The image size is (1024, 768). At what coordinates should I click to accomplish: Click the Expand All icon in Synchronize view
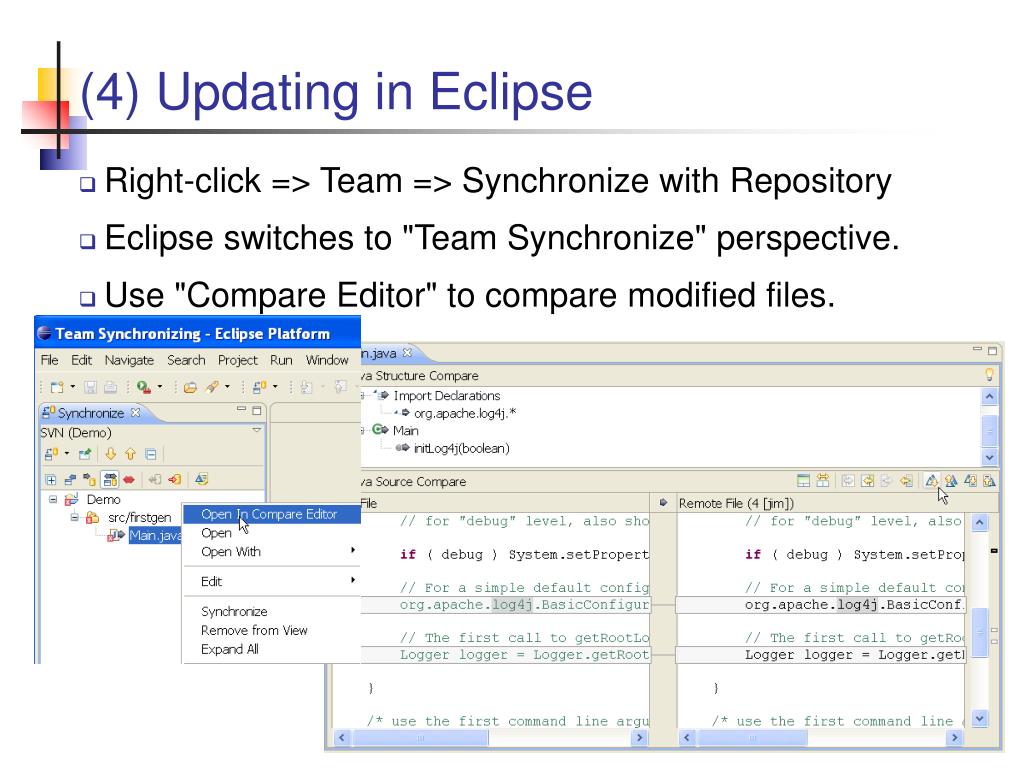[x=51, y=480]
